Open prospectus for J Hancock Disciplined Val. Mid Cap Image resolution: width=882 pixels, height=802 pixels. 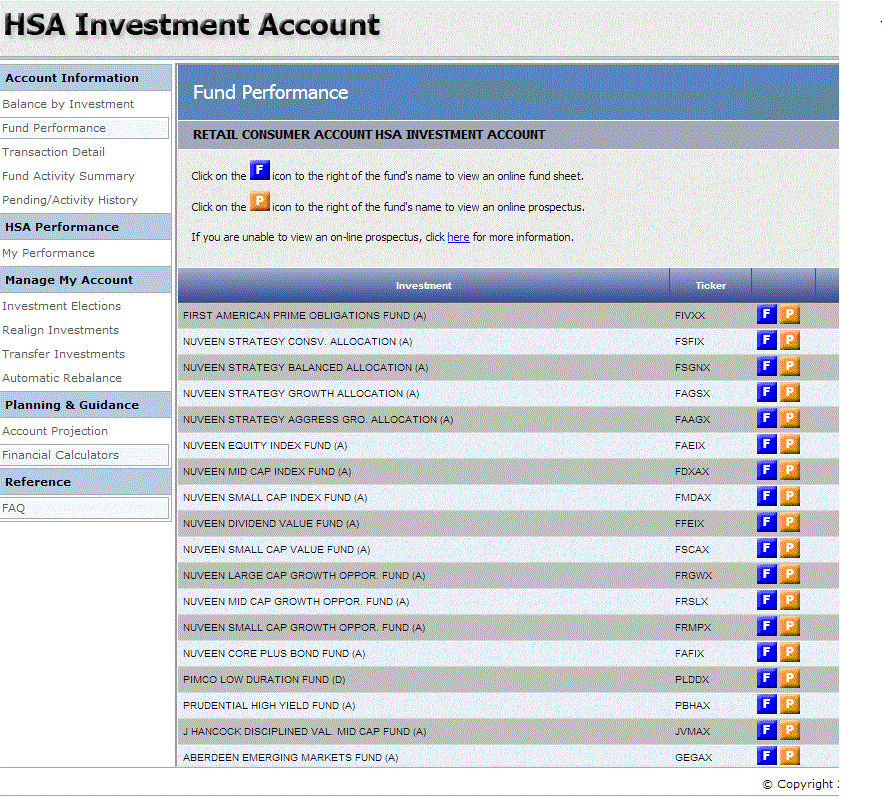click(x=790, y=730)
